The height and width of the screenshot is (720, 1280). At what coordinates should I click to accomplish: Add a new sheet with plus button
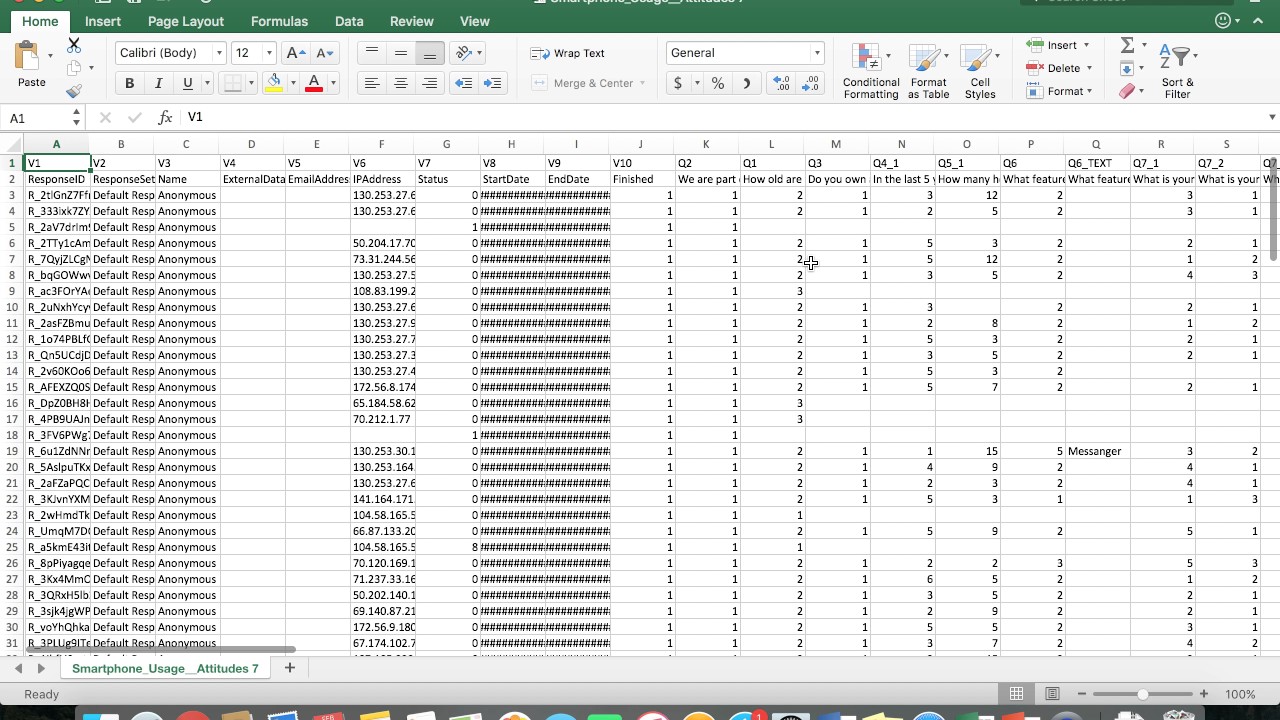pyautogui.click(x=289, y=668)
